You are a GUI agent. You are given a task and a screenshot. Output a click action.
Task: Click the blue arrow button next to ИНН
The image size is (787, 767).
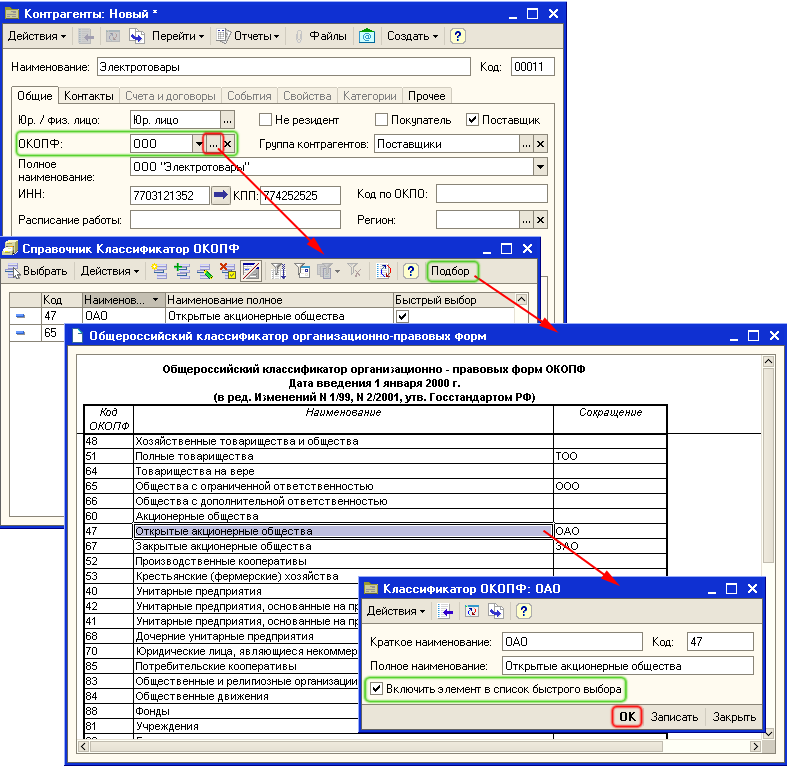[220, 195]
